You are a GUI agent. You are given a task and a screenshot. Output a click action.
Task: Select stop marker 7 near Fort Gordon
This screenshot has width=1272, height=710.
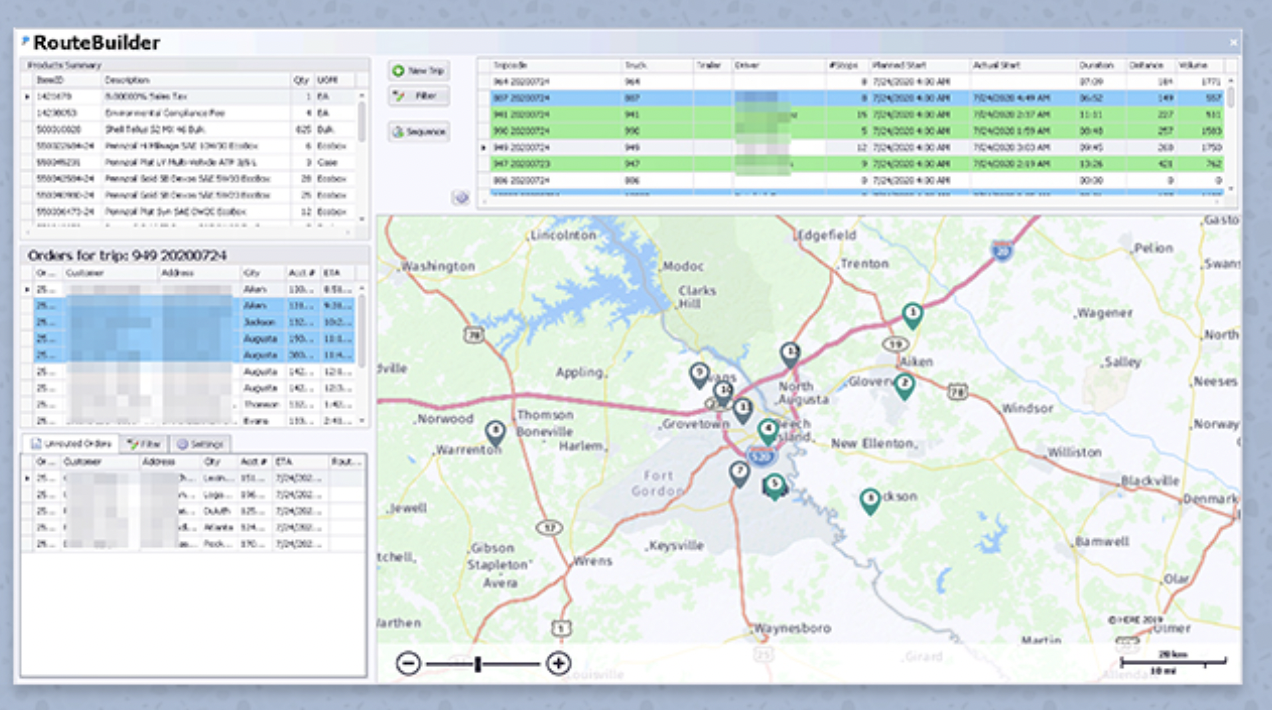click(x=739, y=474)
